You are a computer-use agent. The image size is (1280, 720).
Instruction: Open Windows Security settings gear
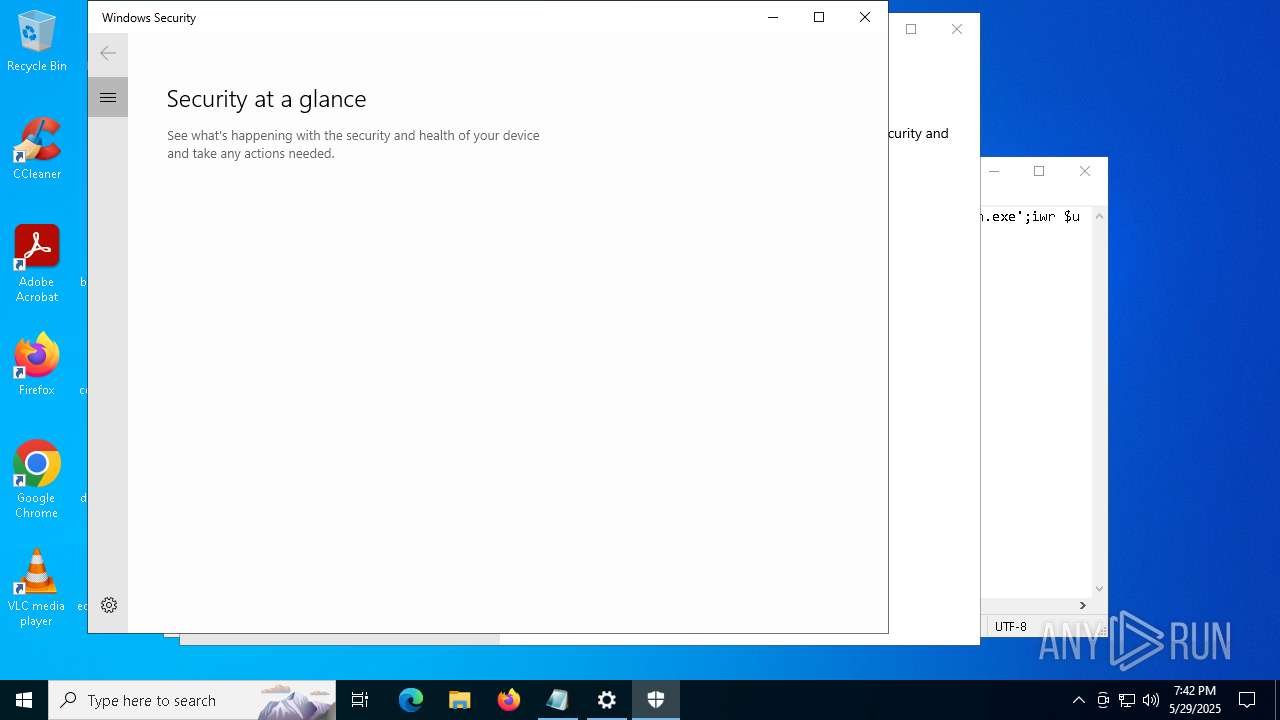[109, 605]
